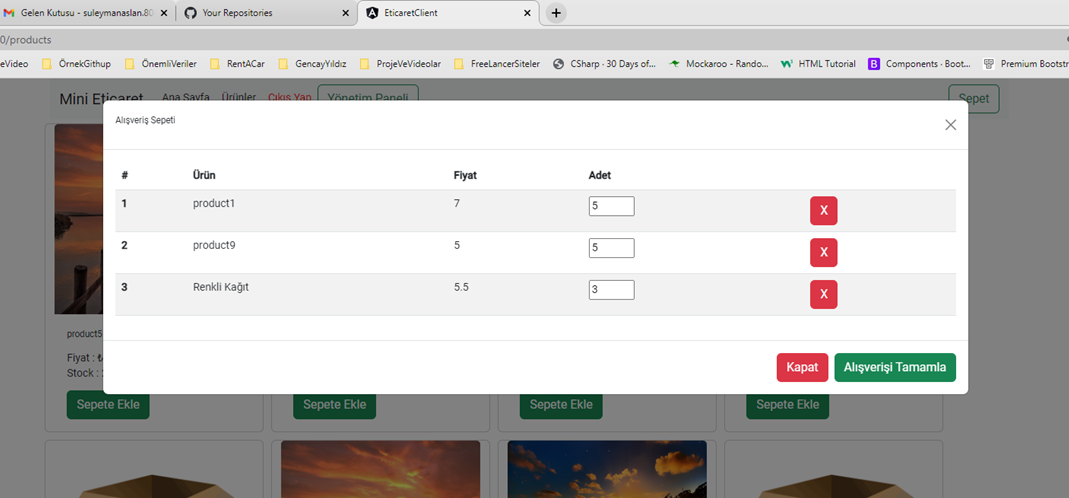Select the EticaretClient tab

click(x=447, y=13)
